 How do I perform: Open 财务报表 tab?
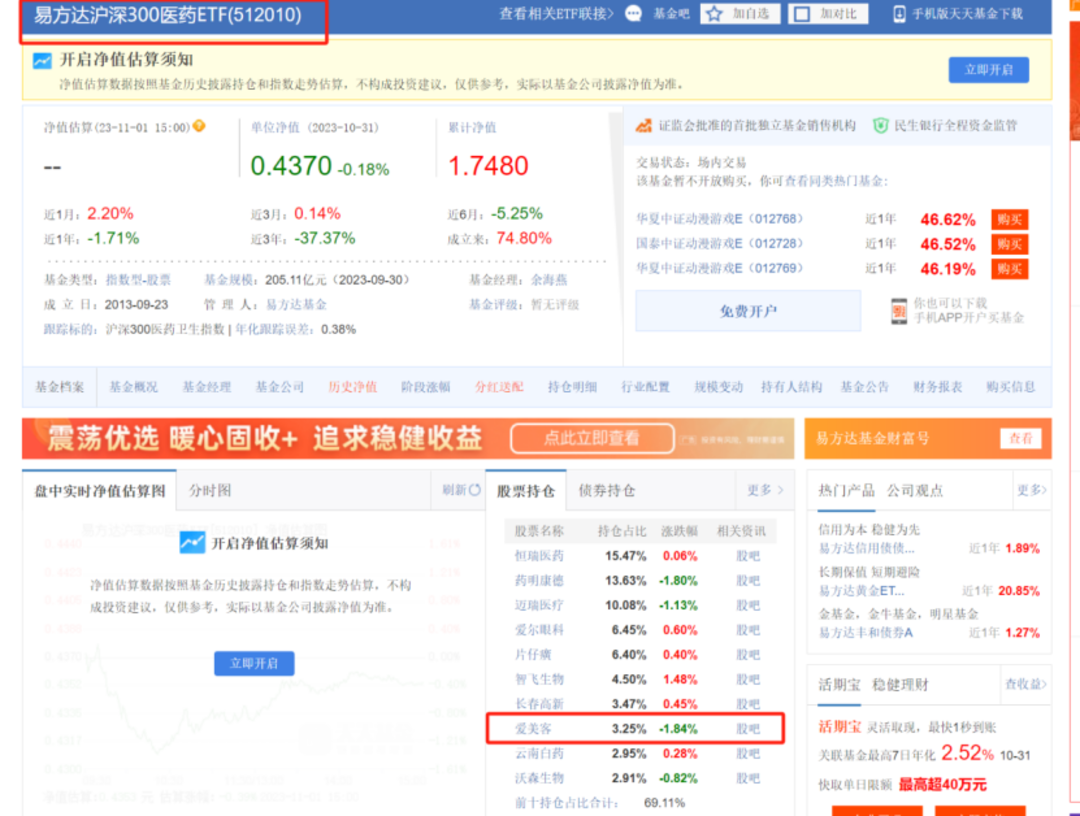click(937, 387)
